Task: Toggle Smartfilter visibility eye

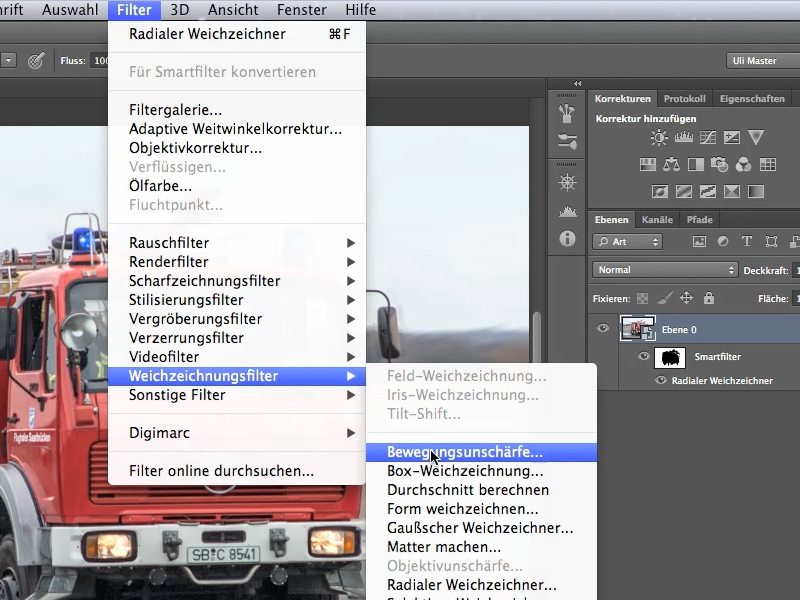Action: coord(644,356)
